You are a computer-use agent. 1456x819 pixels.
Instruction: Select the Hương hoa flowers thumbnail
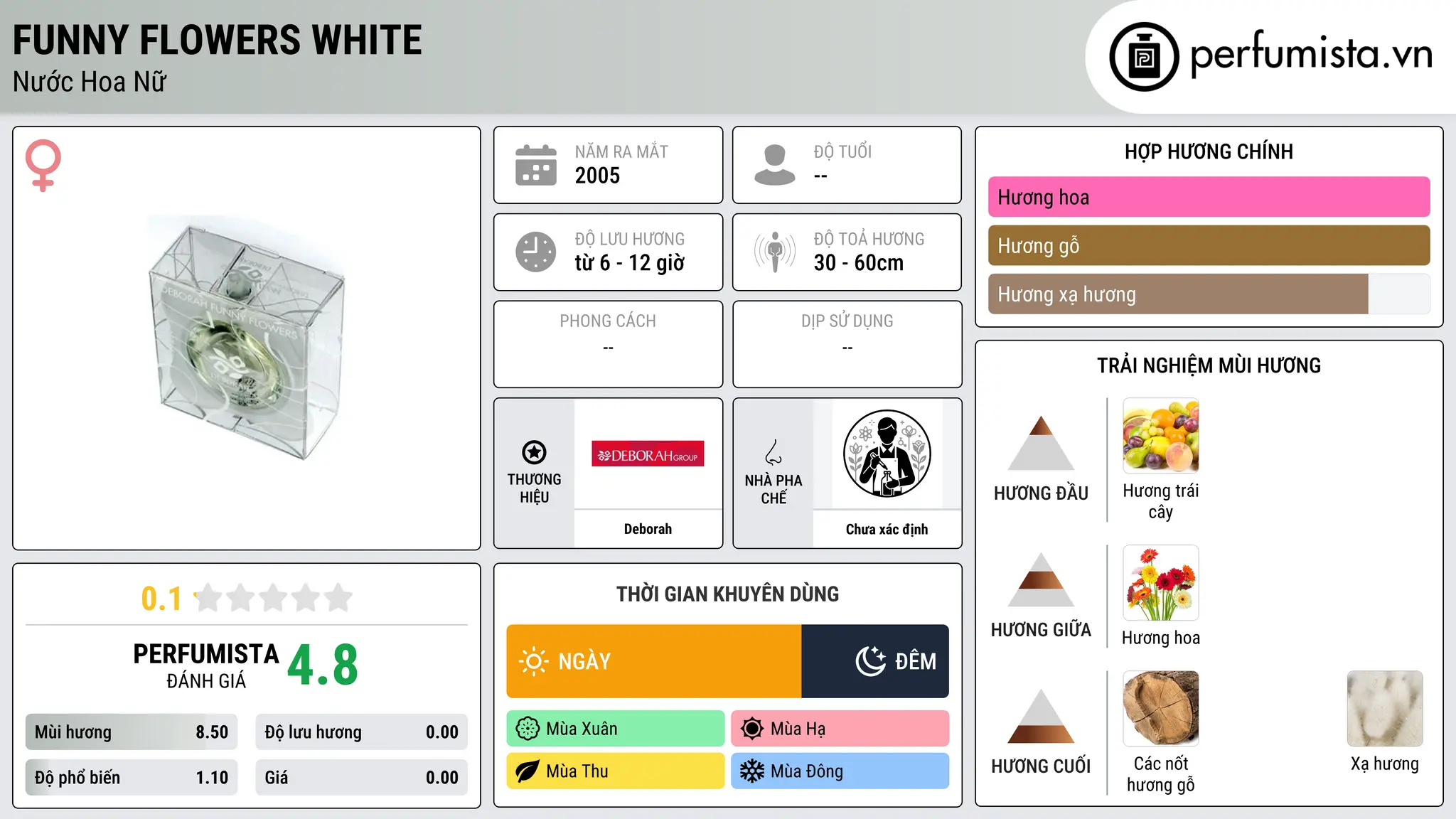click(1160, 583)
